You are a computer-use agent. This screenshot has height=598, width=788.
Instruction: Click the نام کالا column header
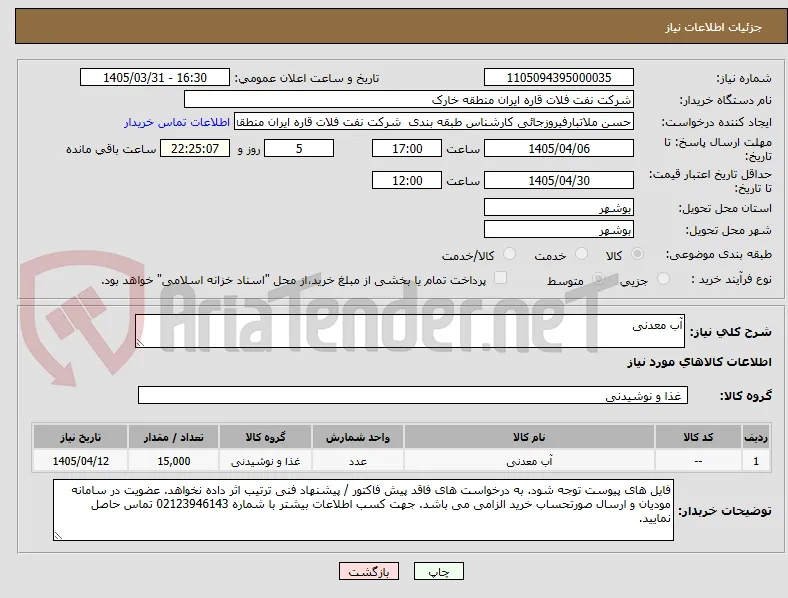pyautogui.click(x=529, y=437)
